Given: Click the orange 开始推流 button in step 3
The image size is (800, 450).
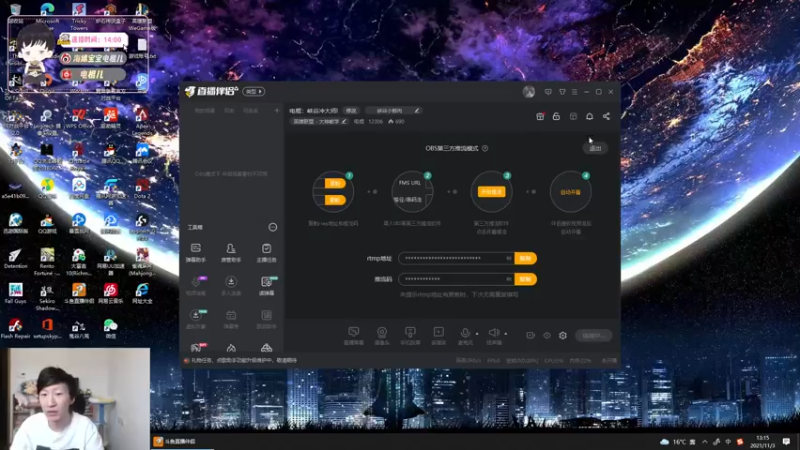Looking at the screenshot, I should click(491, 192).
